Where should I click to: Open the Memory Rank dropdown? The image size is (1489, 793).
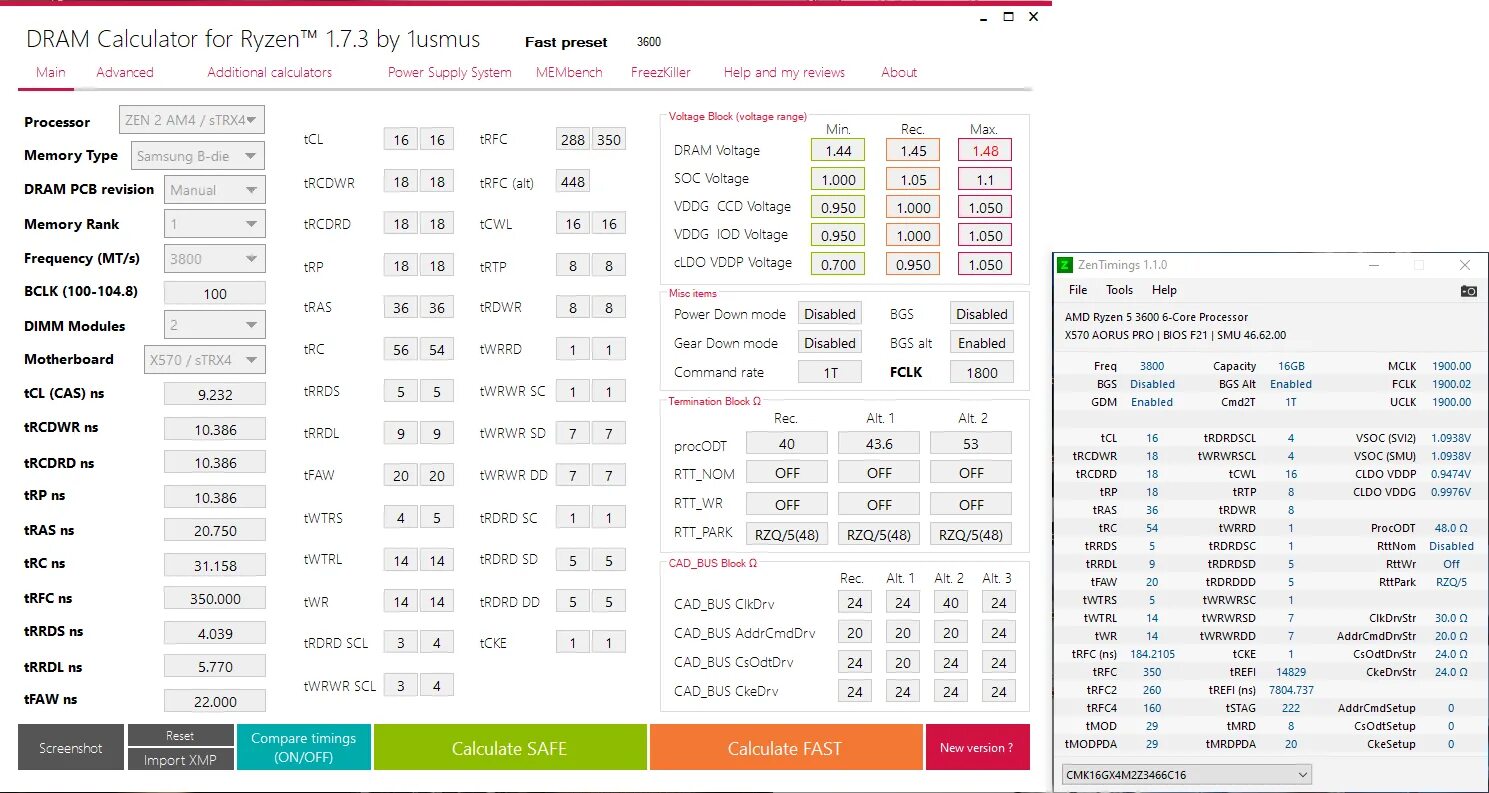tap(214, 224)
